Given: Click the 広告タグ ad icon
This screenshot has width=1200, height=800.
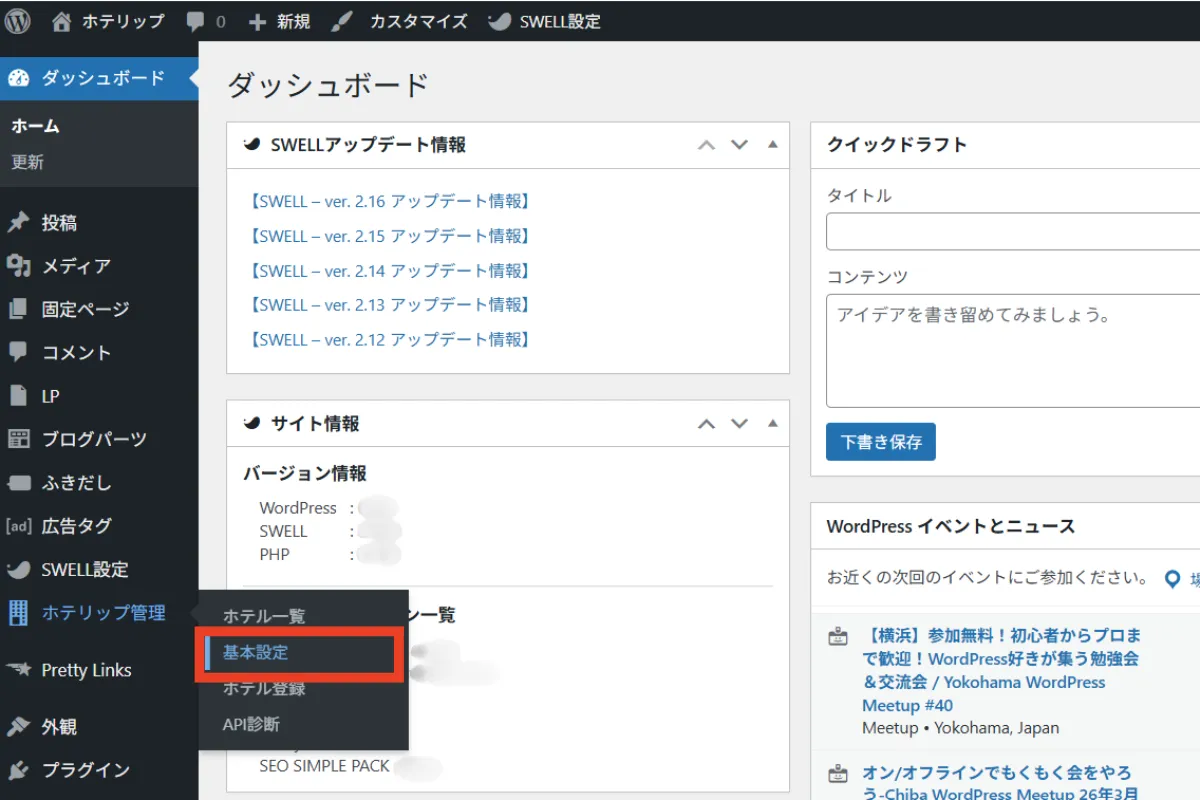Looking at the screenshot, I should pyautogui.click(x=18, y=526).
